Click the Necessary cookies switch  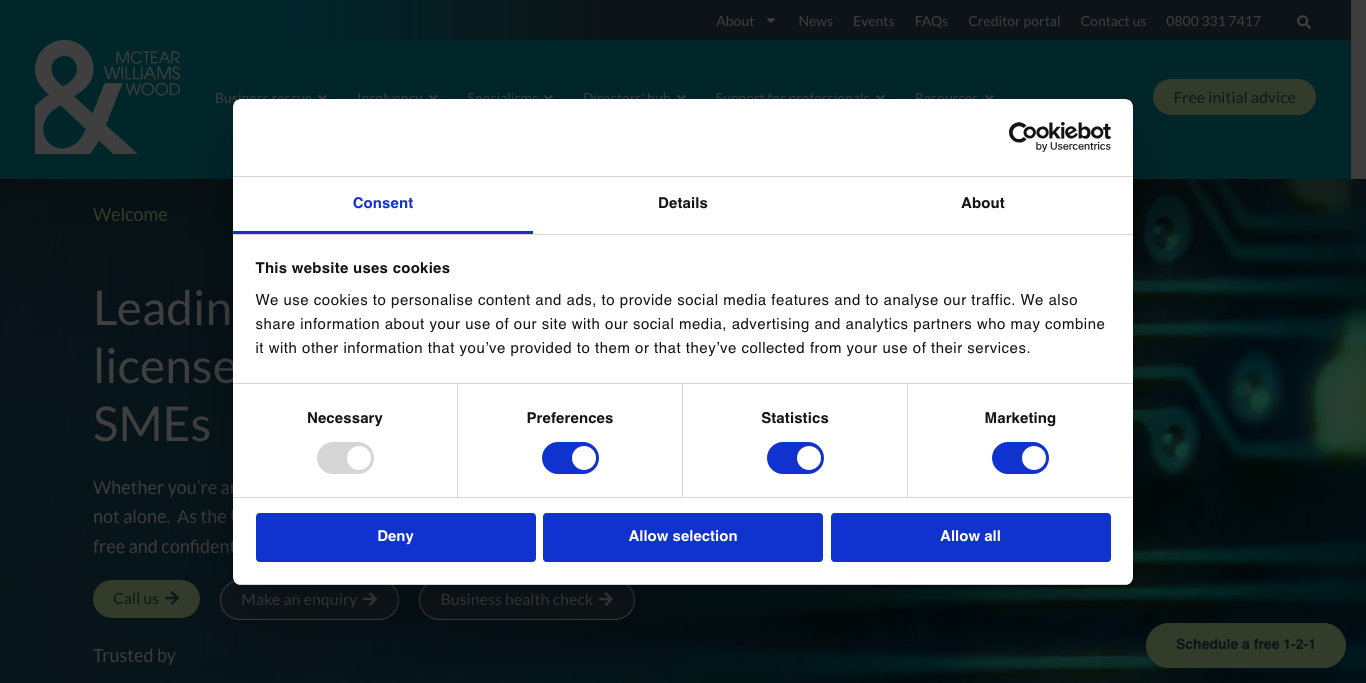click(x=345, y=459)
